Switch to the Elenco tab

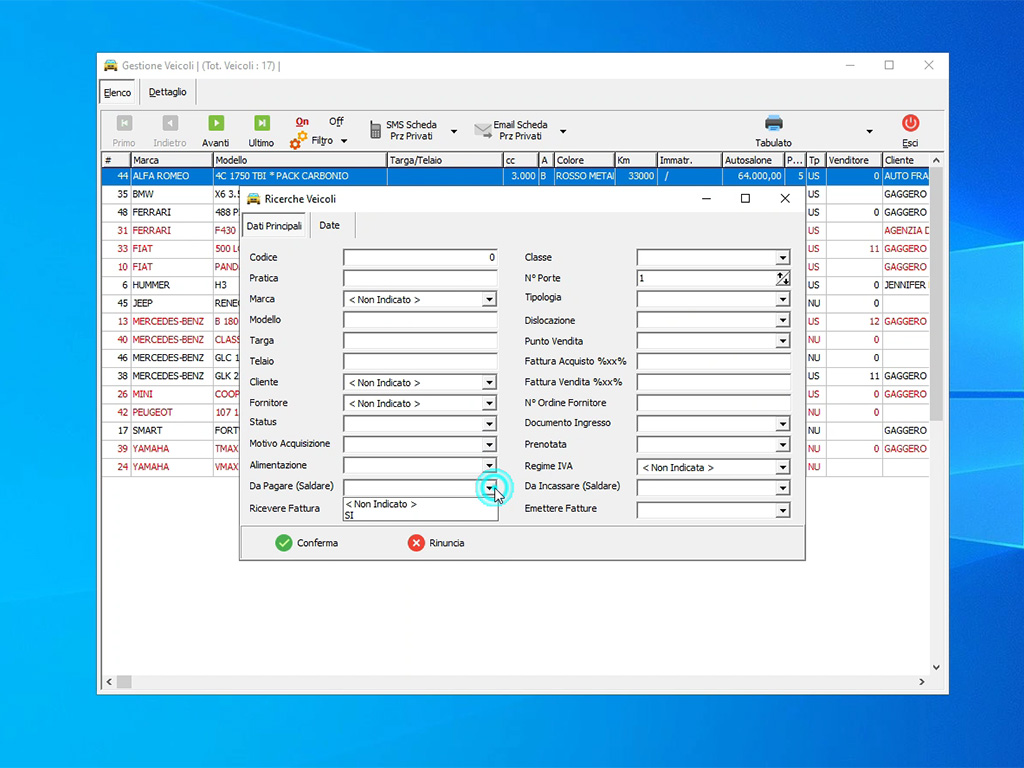[118, 93]
